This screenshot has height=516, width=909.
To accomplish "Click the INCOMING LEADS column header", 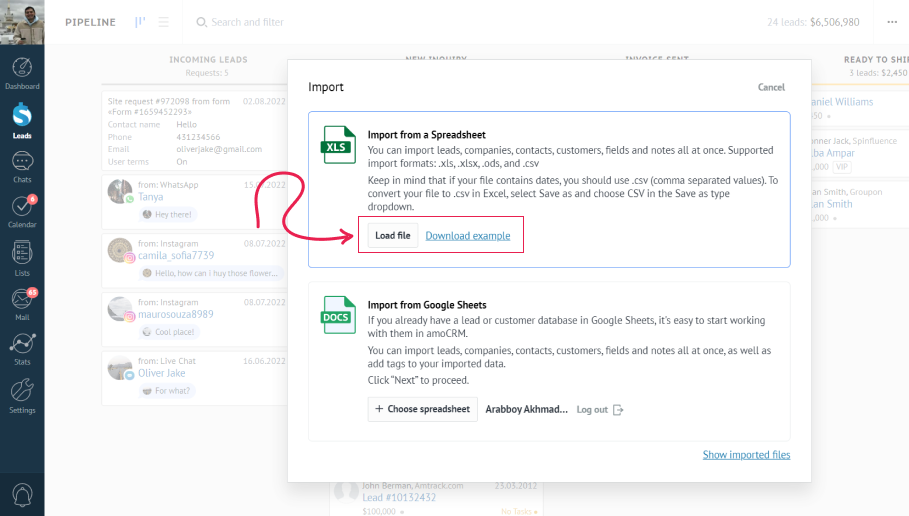I will (x=208, y=59).
